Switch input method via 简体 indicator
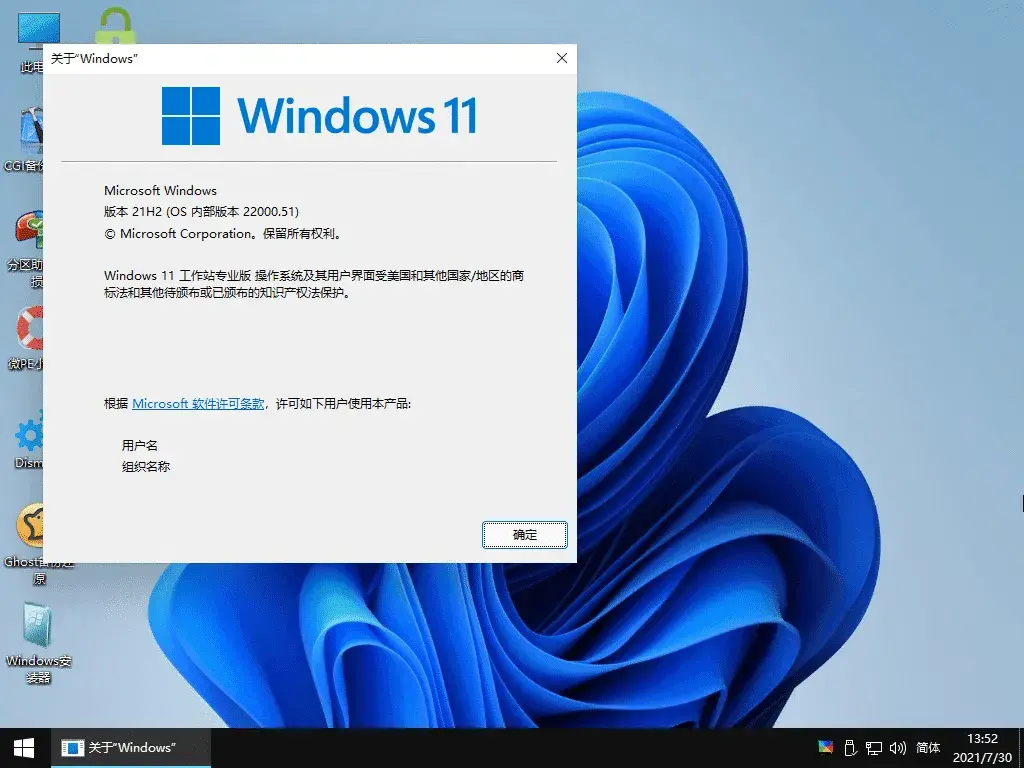Viewport: 1024px width, 768px height. [928, 748]
